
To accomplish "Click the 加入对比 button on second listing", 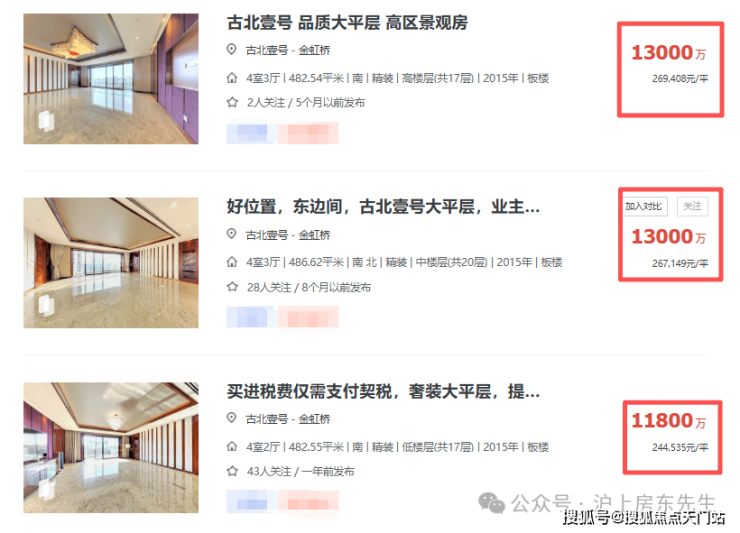I will 644,206.
